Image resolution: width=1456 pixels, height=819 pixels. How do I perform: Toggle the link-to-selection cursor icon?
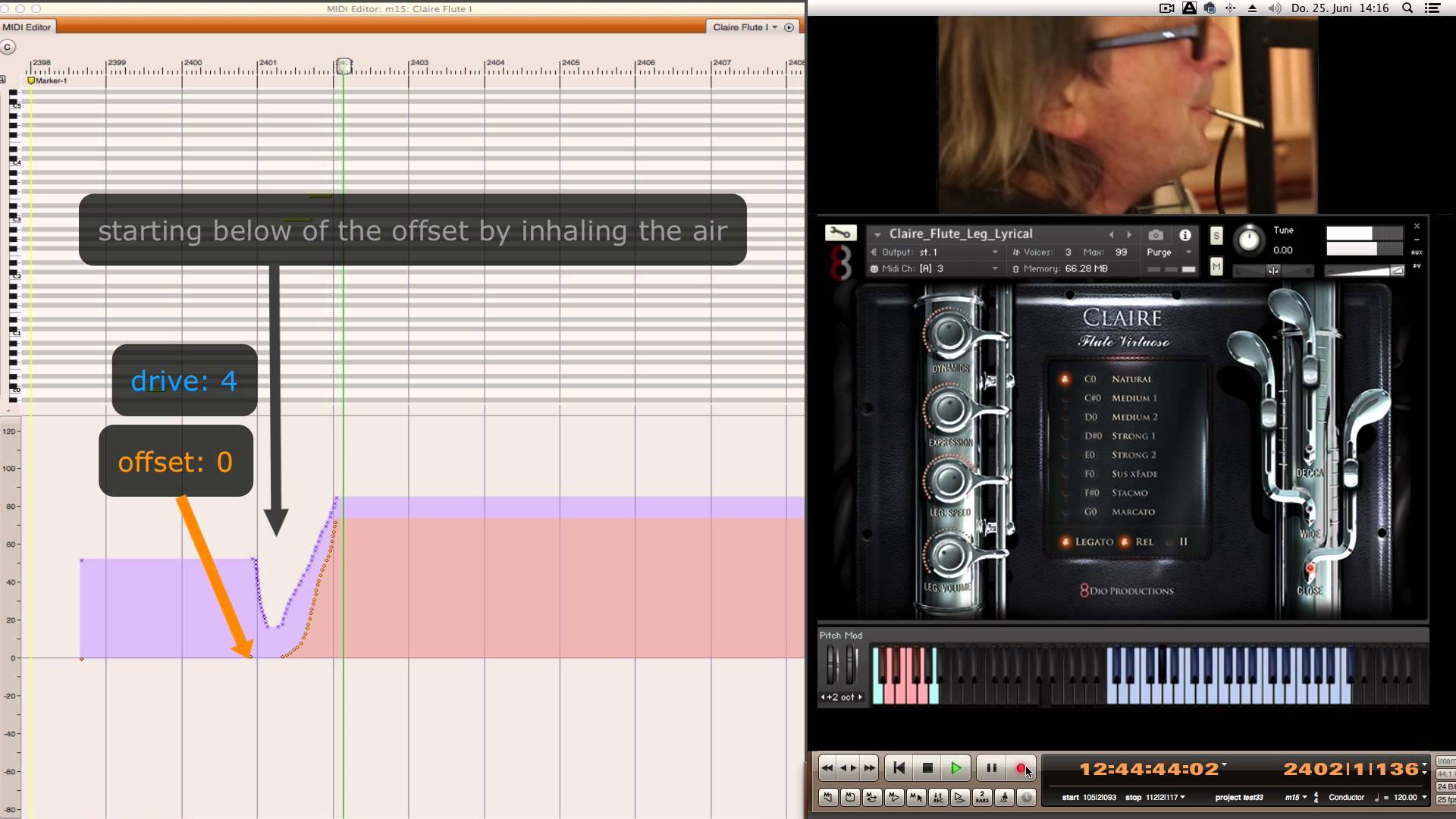point(916,797)
